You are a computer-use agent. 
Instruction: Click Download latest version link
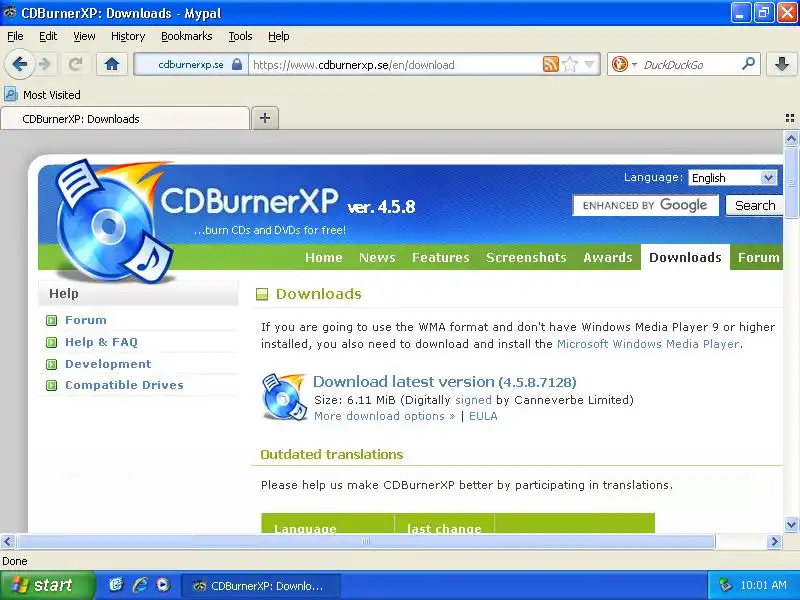click(x=444, y=382)
